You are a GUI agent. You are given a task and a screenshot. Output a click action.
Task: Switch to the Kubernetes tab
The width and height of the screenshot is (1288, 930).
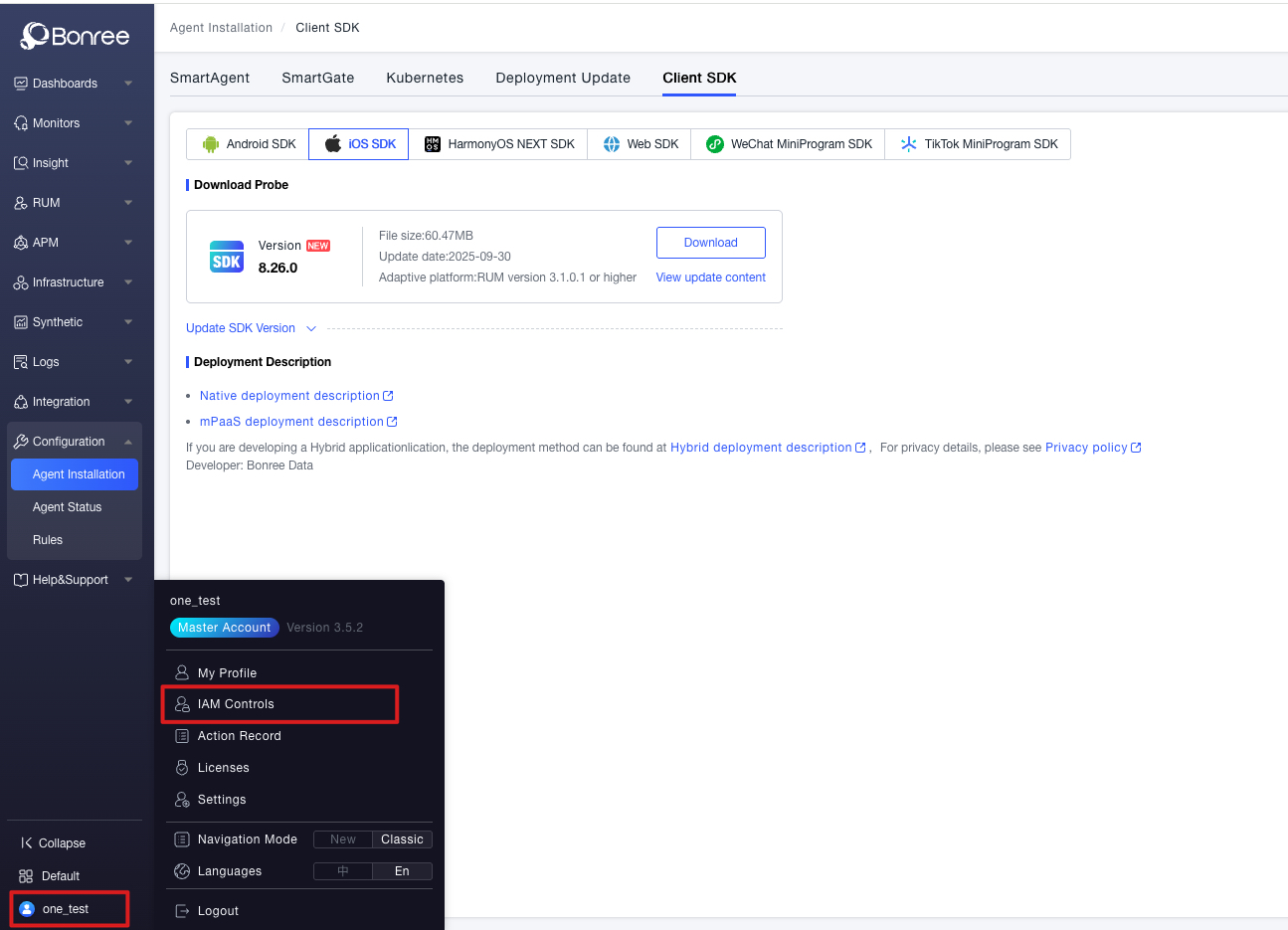pos(425,78)
